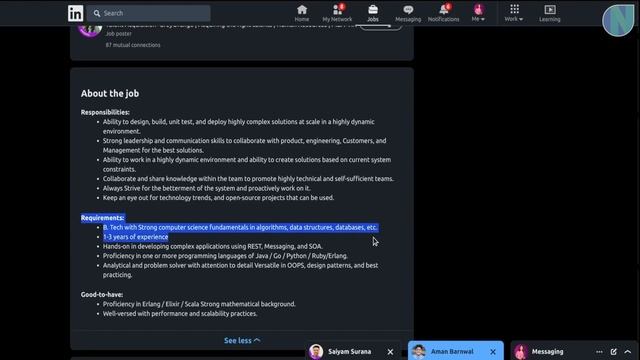Image resolution: width=640 pixels, height=360 pixels.
Task: Click the Well-versed with performance line
Action: 180,314
